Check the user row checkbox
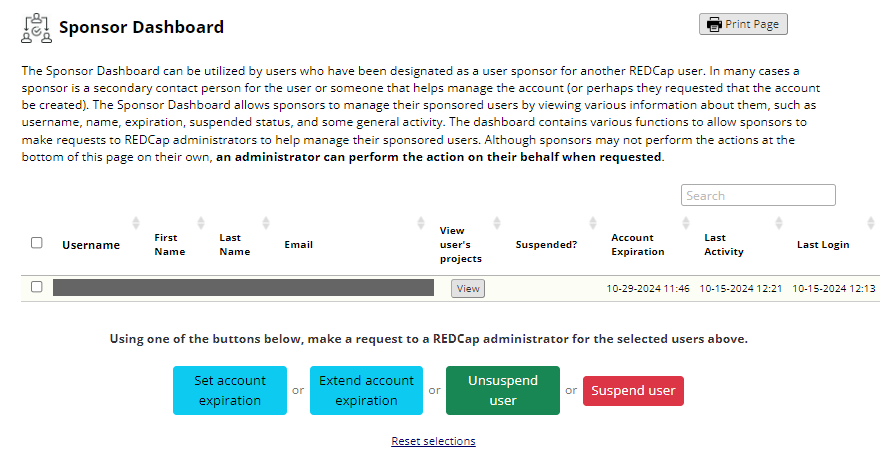The image size is (888, 453). 37,287
